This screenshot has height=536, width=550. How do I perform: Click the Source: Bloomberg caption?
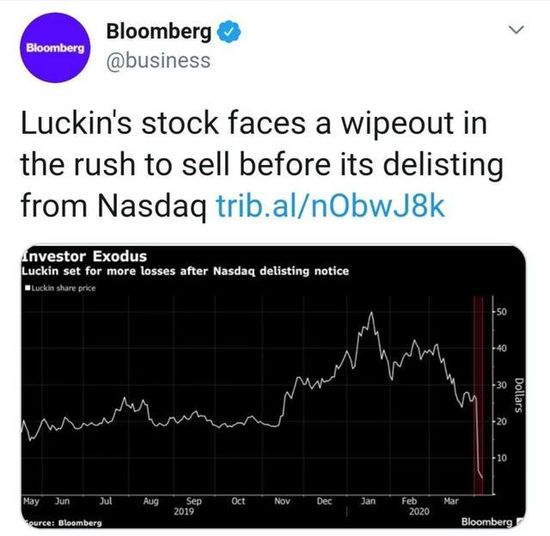click(62, 523)
